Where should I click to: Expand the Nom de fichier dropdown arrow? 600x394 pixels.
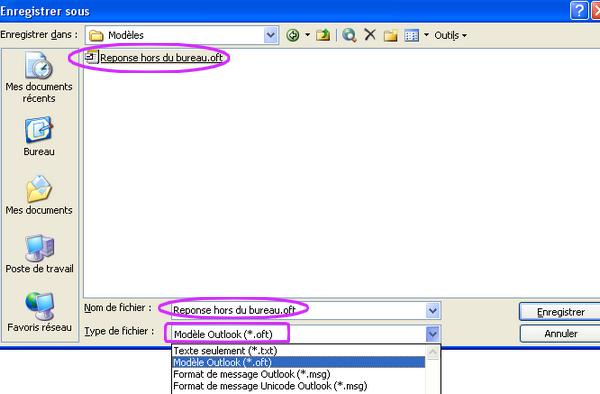[433, 311]
